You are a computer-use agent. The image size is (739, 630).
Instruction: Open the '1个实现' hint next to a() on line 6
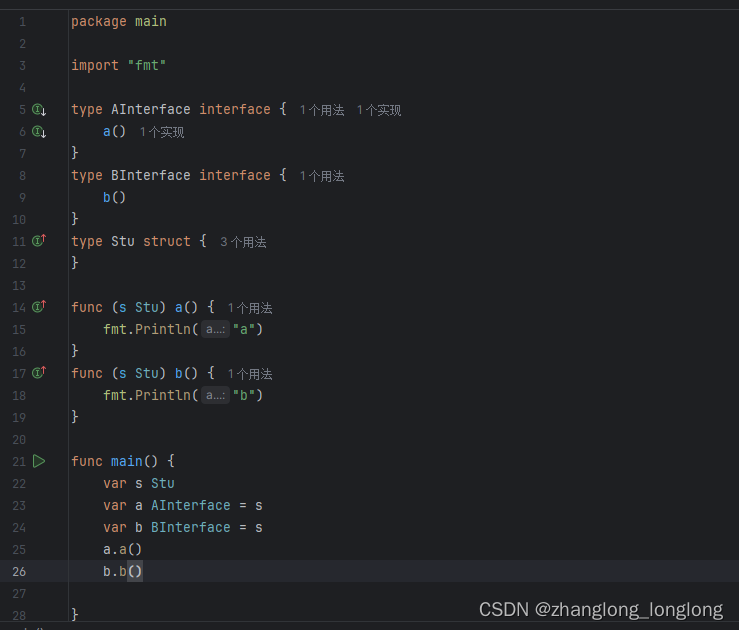click(x=162, y=132)
